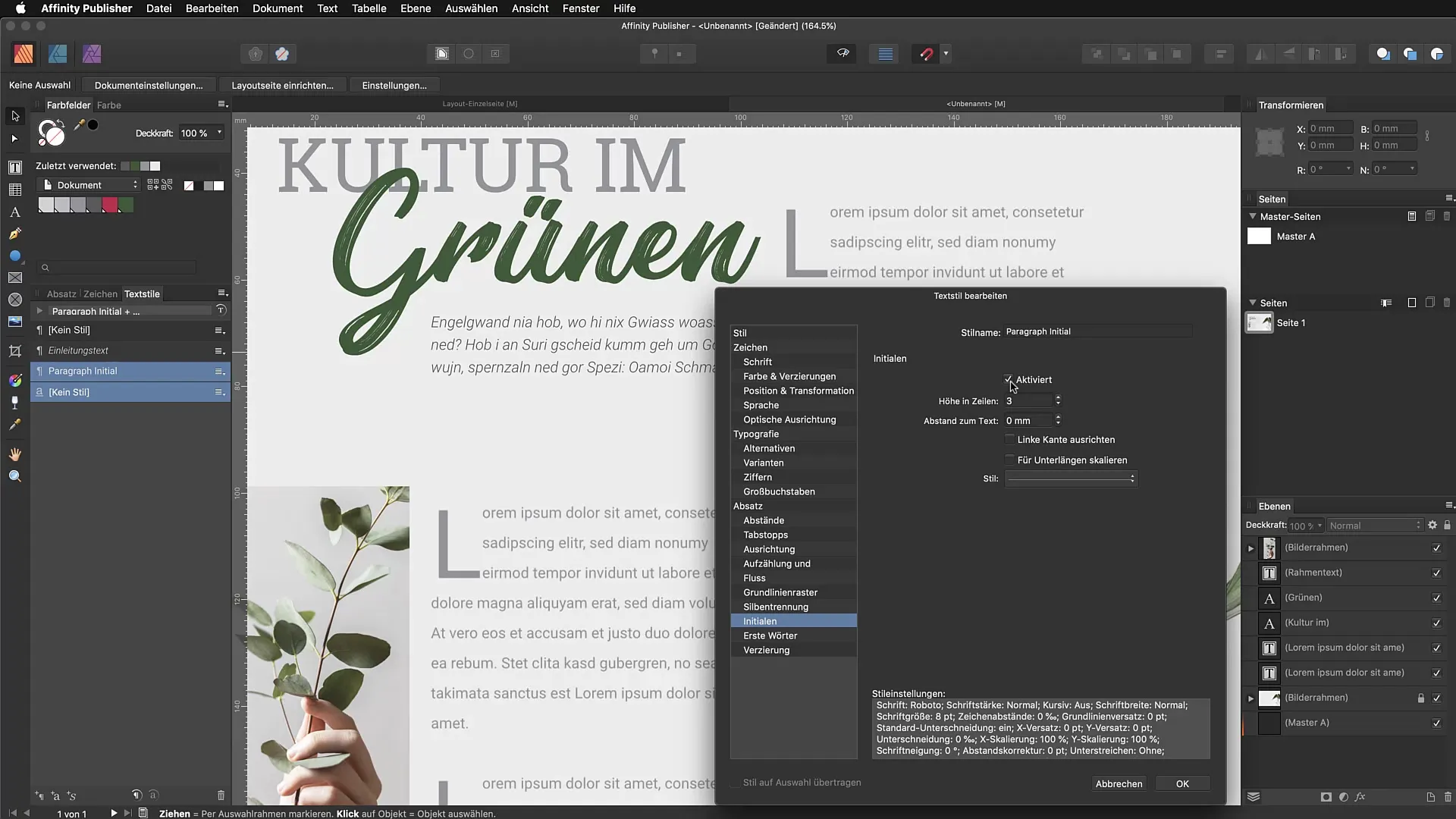The width and height of the screenshot is (1456, 819).
Task: Select the Fill gradient tool
Action: pyautogui.click(x=15, y=380)
